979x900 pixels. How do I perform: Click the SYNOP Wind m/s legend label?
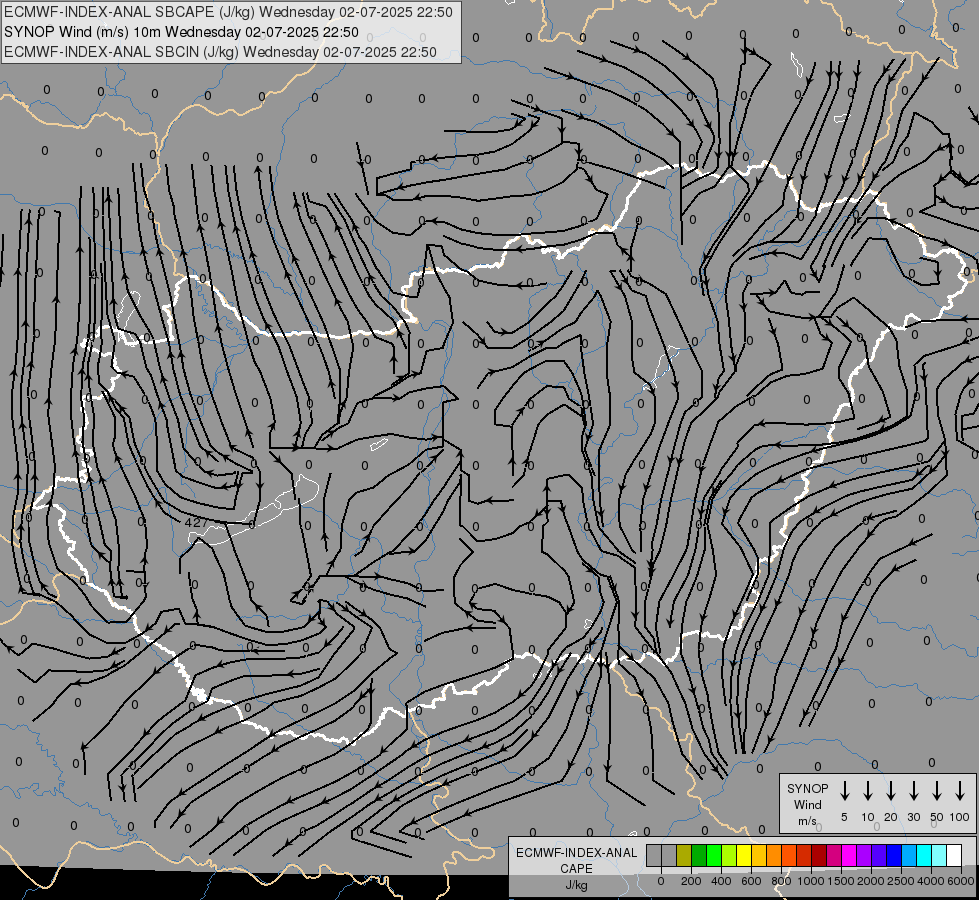[807, 804]
